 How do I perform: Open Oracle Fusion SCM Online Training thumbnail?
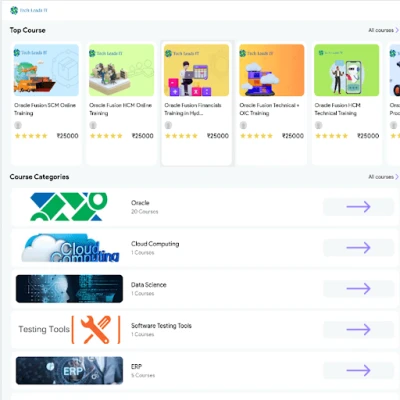point(46,70)
